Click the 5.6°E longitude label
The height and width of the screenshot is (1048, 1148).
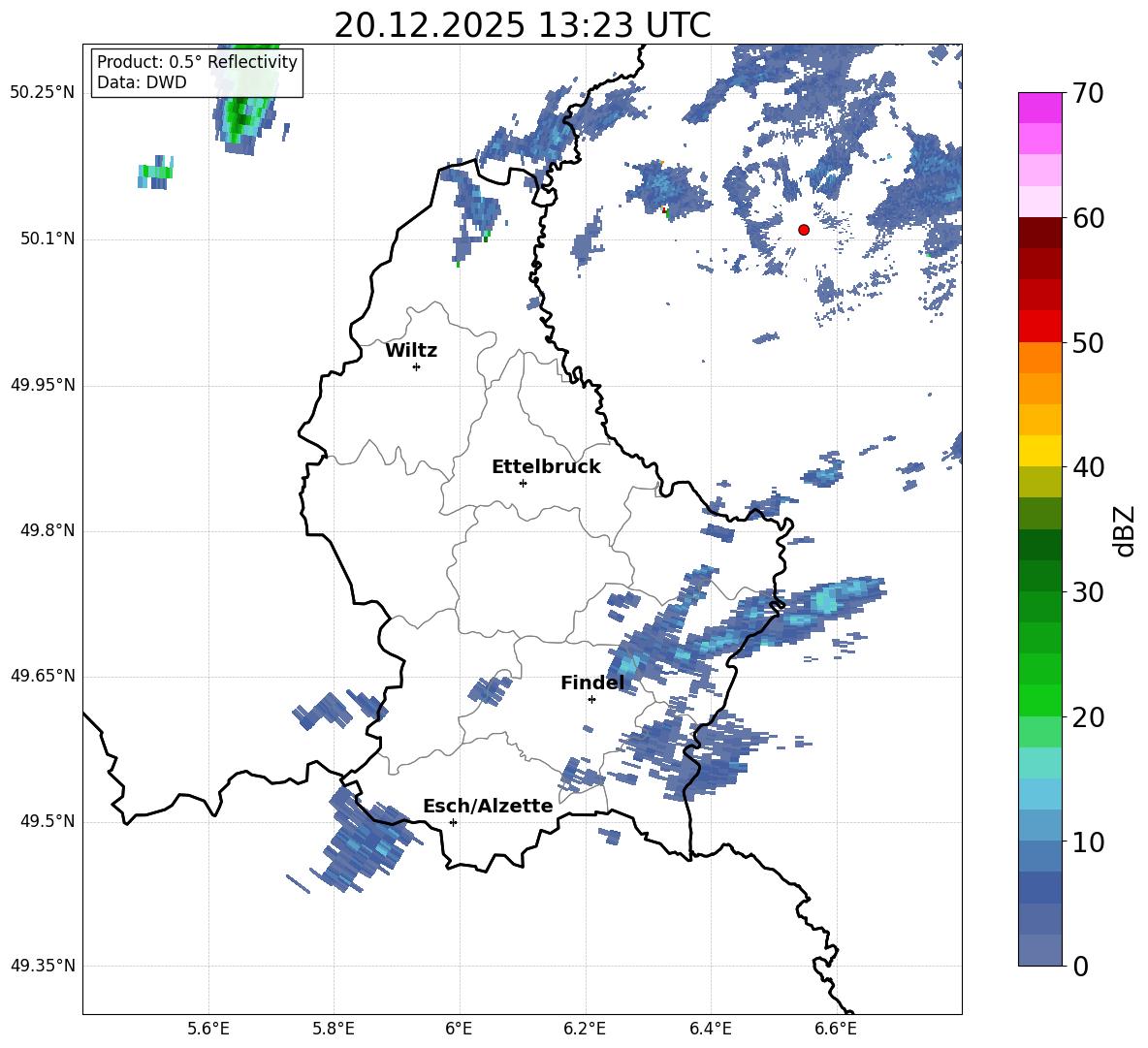coord(208,1029)
